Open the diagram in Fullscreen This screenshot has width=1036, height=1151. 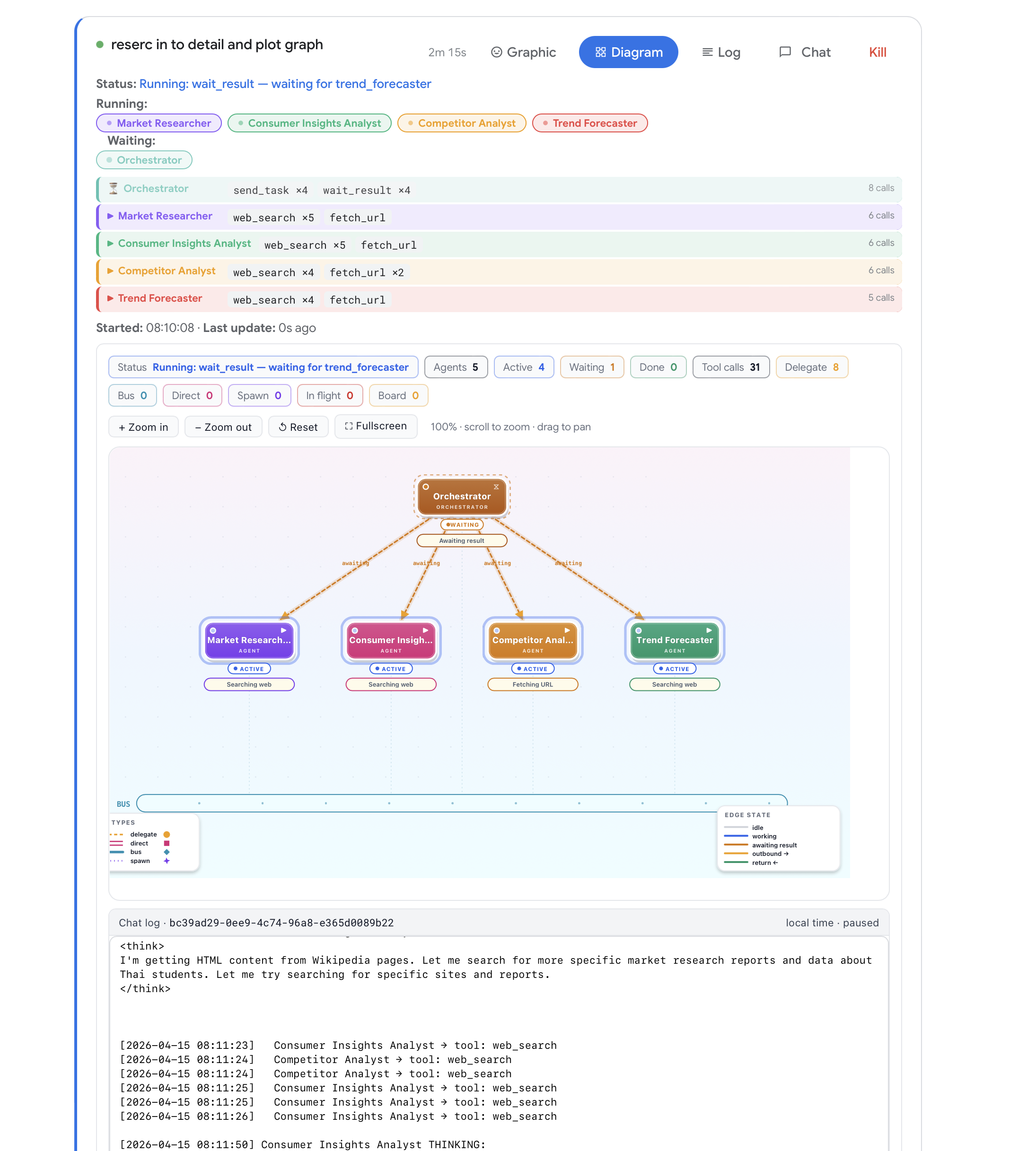(x=376, y=426)
